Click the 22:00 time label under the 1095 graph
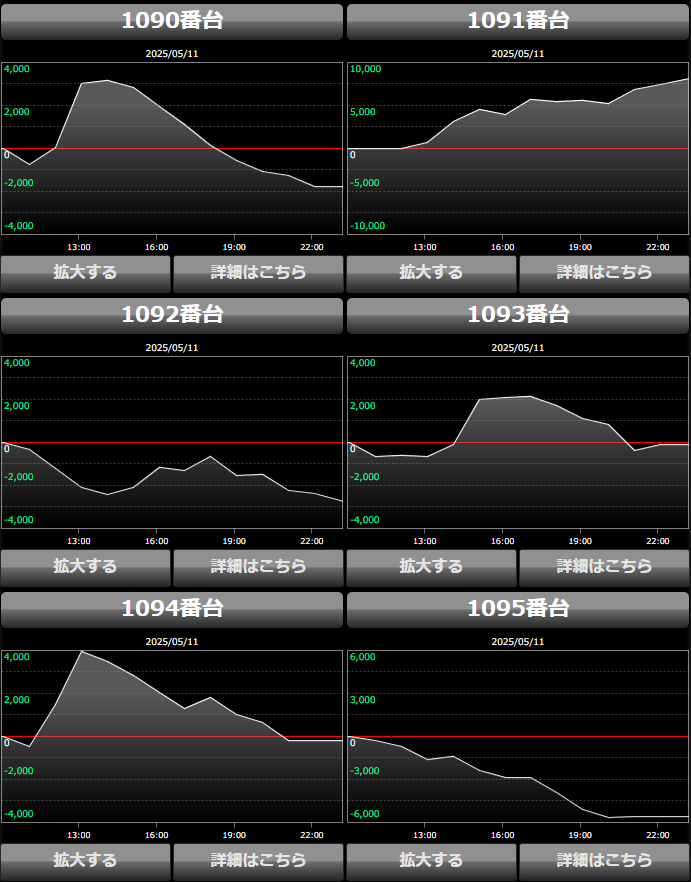The image size is (691, 882). (658, 835)
